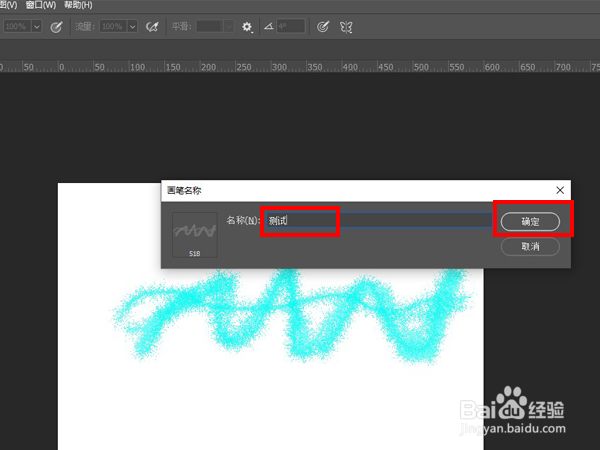Viewport: 600px width, 450px height.
Task: Click the 名称 brush name text field
Action: pyautogui.click(x=379, y=220)
